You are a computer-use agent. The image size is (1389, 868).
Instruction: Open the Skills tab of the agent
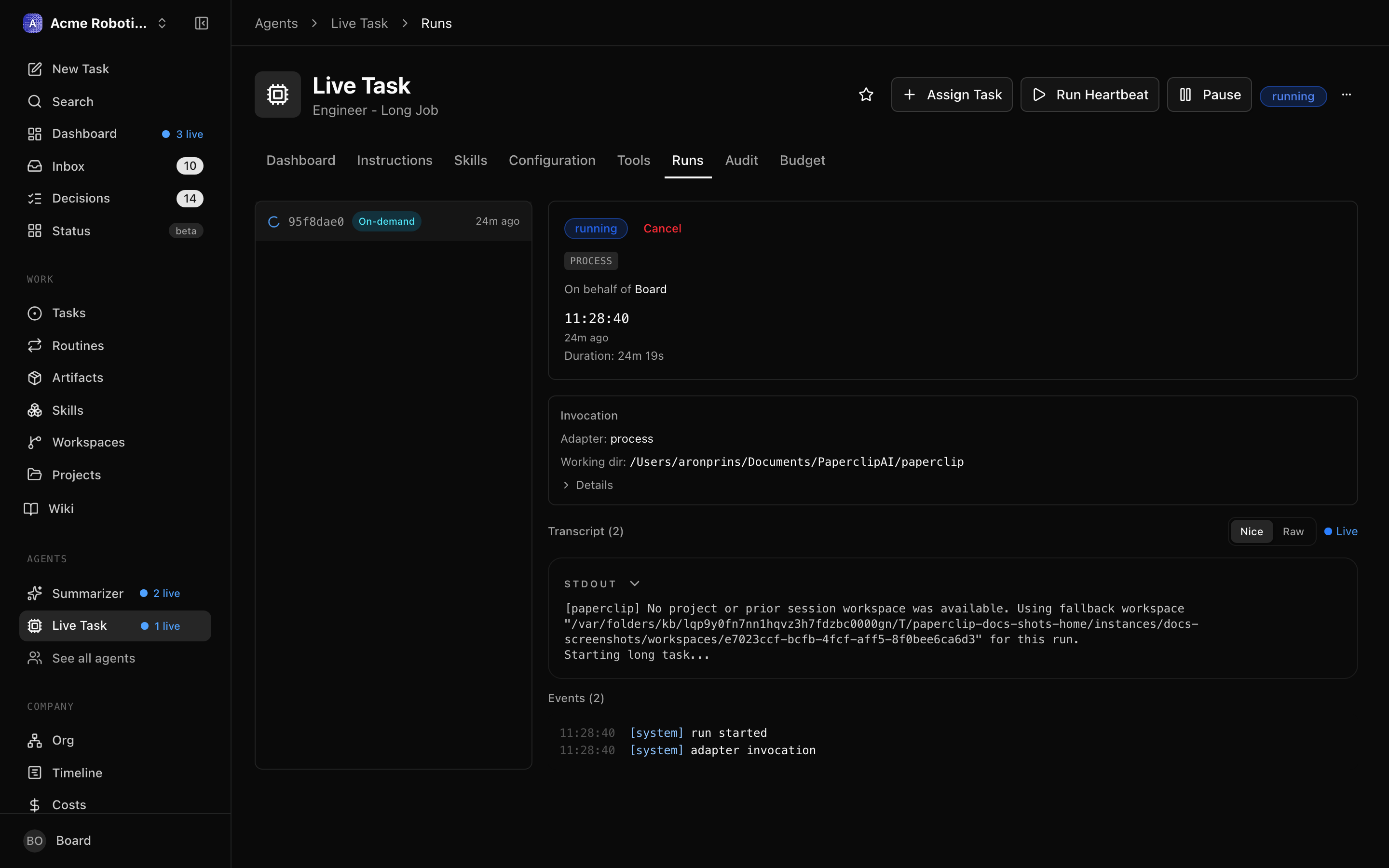pos(471,160)
